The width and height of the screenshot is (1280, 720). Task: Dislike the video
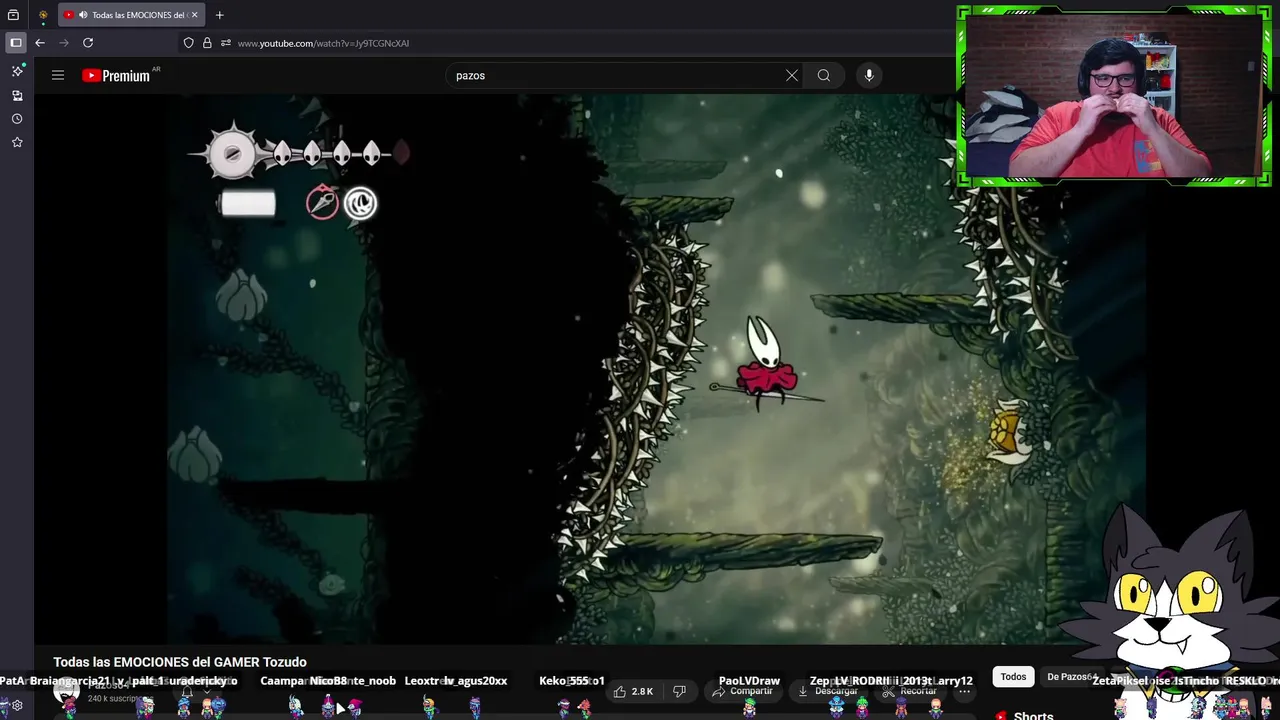click(x=679, y=691)
